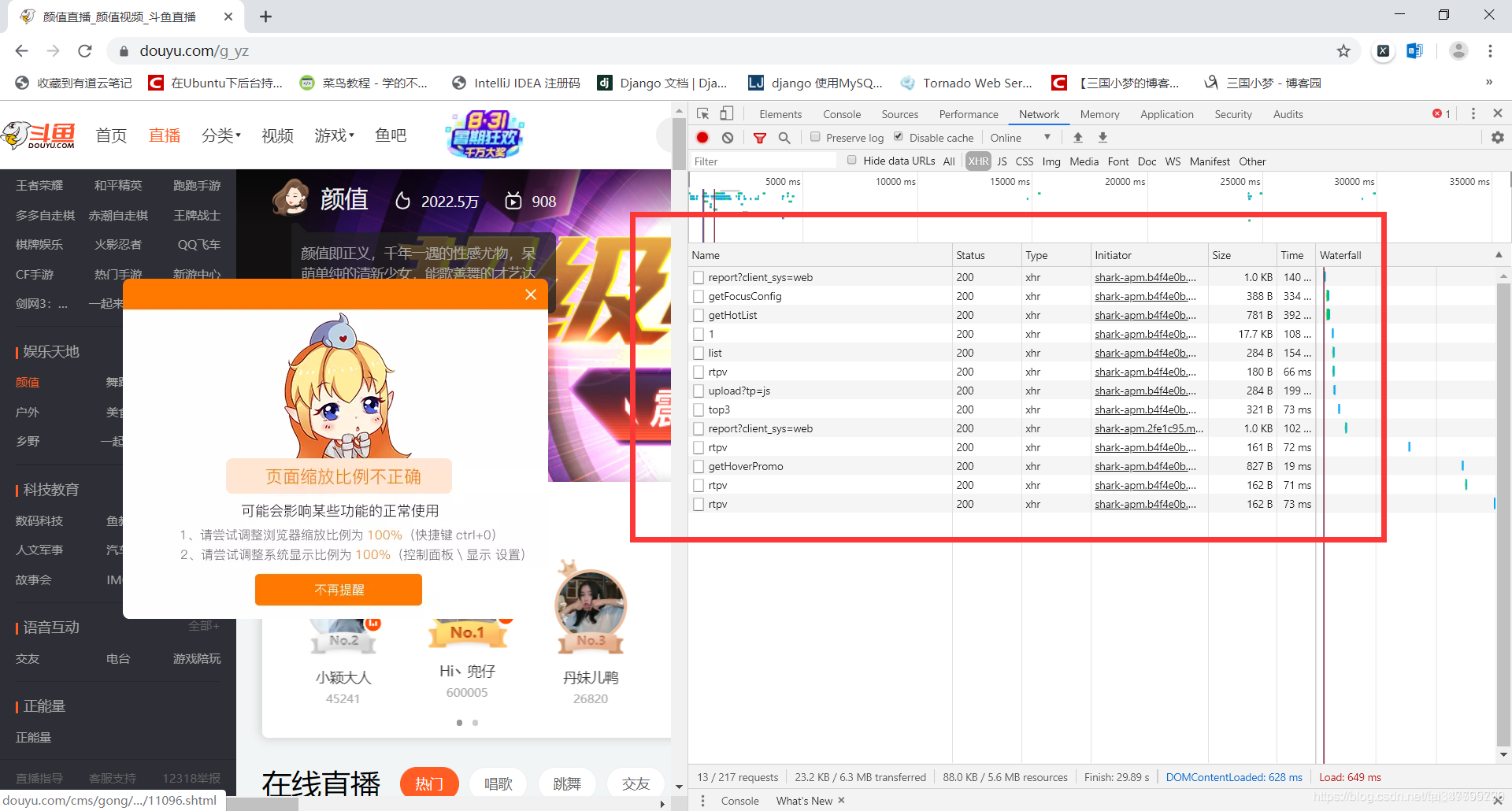Clear the network requests log
Screen dimensions: 1512x811
(x=727, y=137)
